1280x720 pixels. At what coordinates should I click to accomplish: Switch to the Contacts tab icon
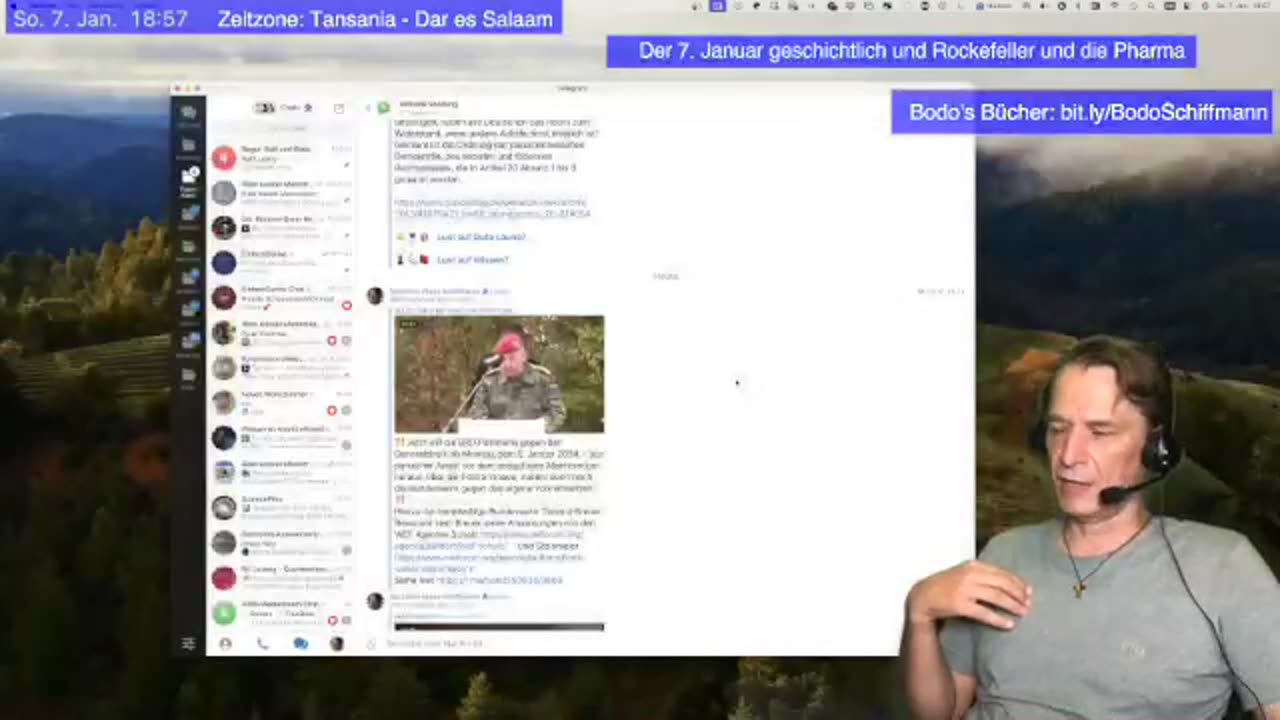coord(225,644)
